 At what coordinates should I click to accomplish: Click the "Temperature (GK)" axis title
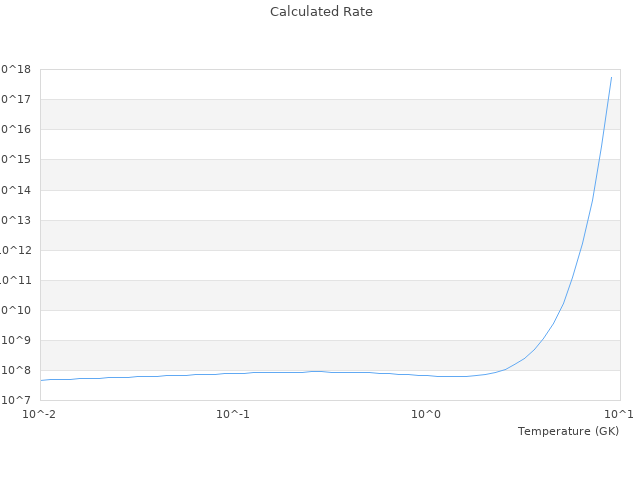click(568, 431)
